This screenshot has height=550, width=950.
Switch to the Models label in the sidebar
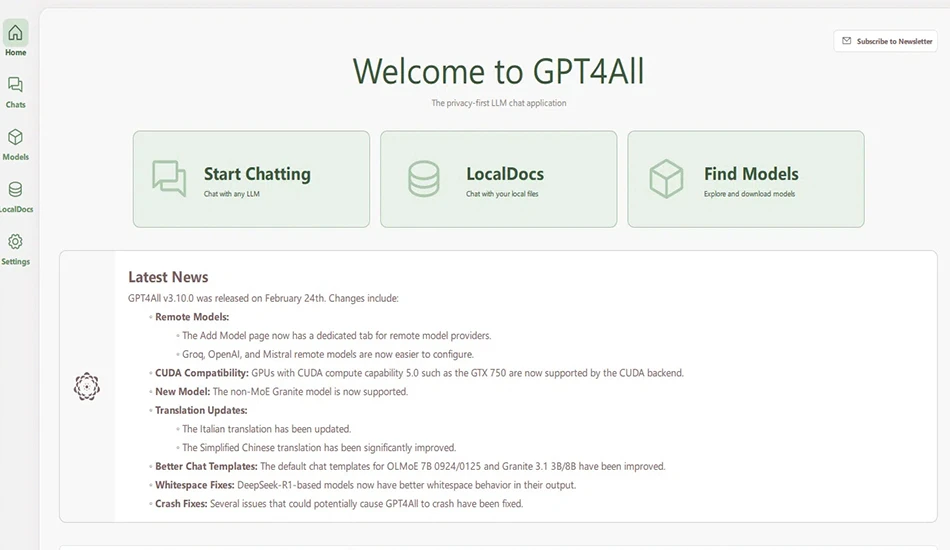coord(16,157)
